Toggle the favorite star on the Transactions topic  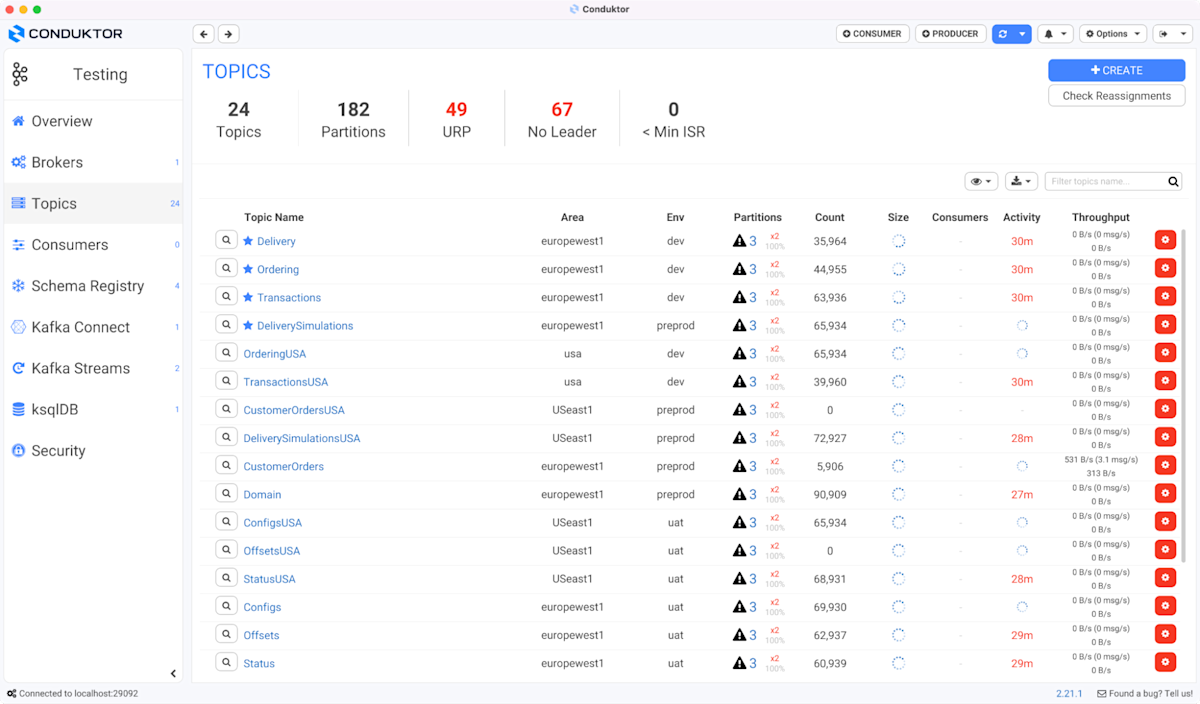point(249,297)
